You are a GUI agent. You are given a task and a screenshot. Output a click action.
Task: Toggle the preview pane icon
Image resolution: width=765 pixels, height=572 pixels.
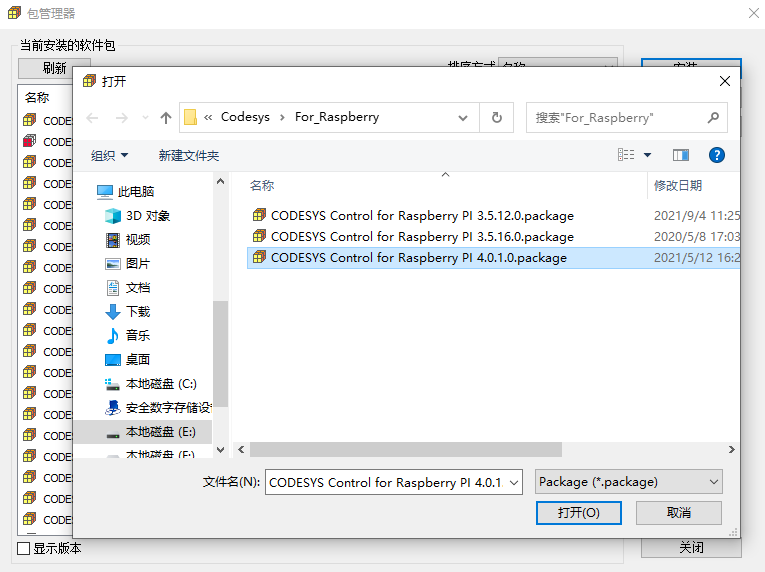(x=681, y=155)
